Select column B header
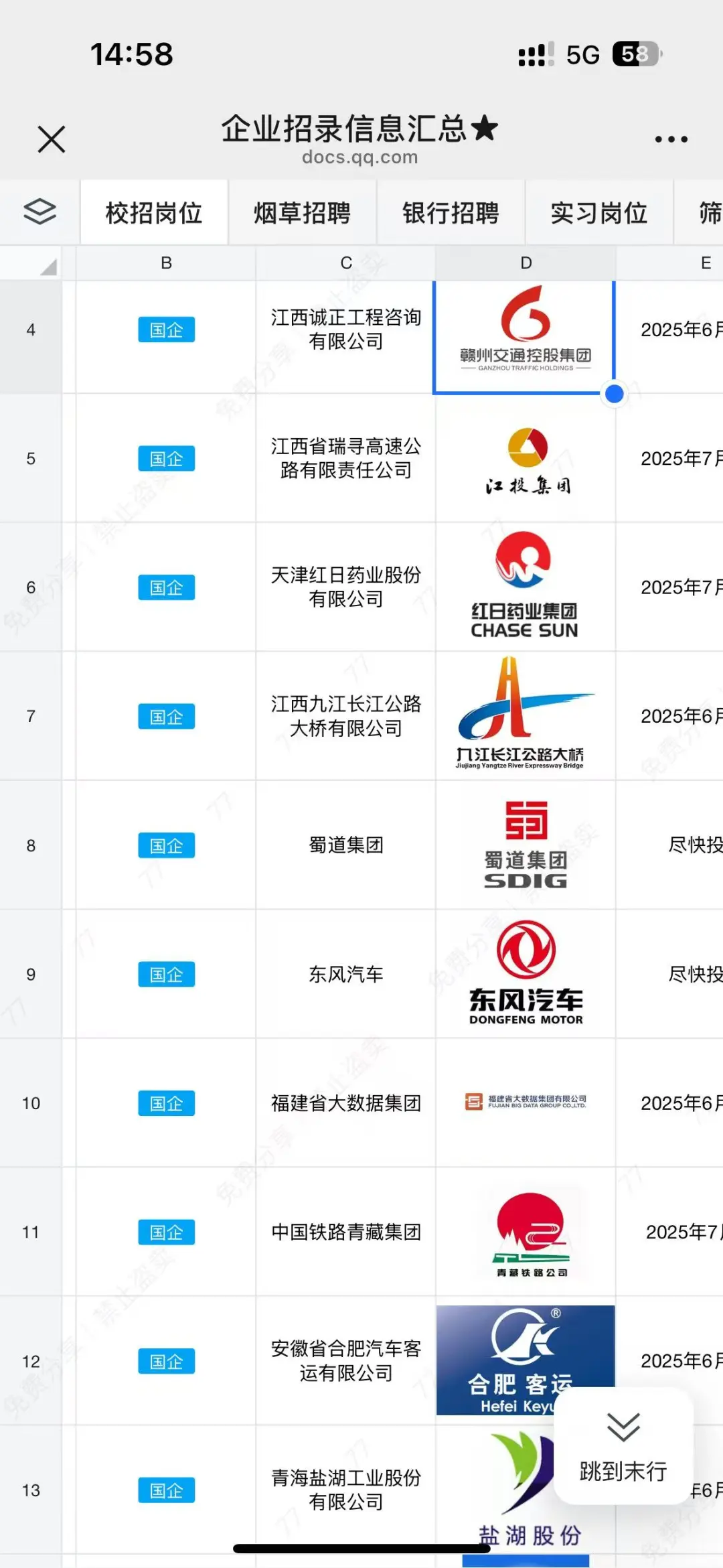The width and height of the screenshot is (723, 1568). point(166,263)
